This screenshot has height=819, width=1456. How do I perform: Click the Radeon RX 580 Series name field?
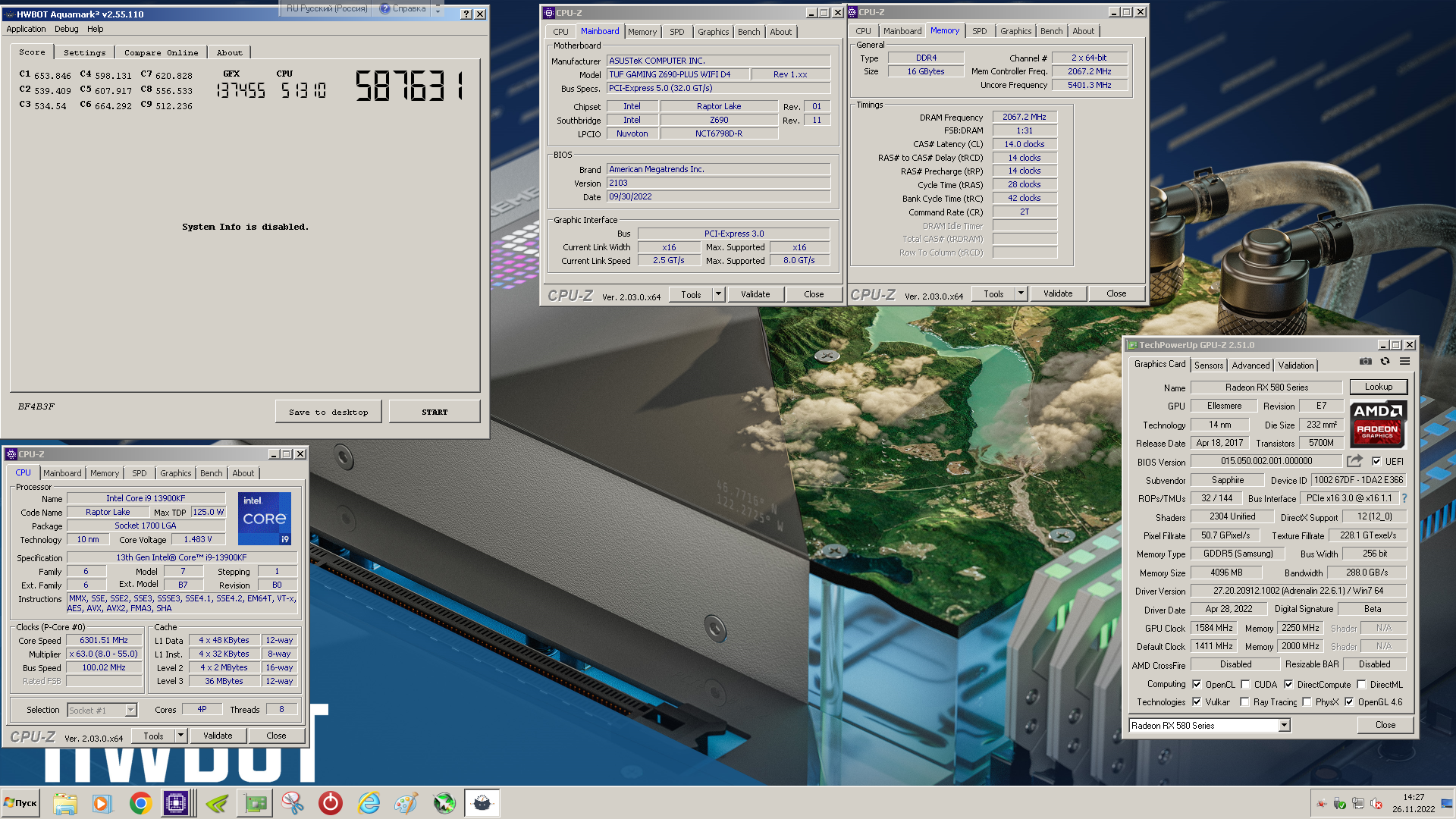(x=1266, y=387)
